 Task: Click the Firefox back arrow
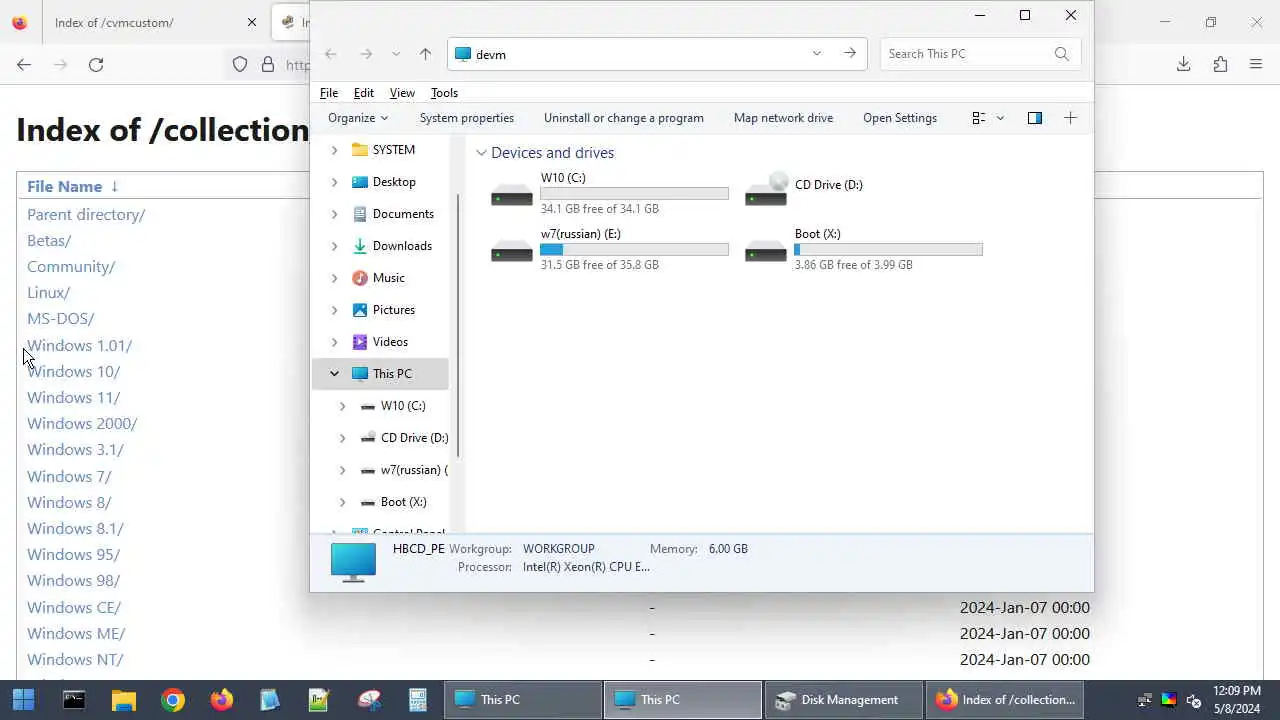[x=24, y=65]
